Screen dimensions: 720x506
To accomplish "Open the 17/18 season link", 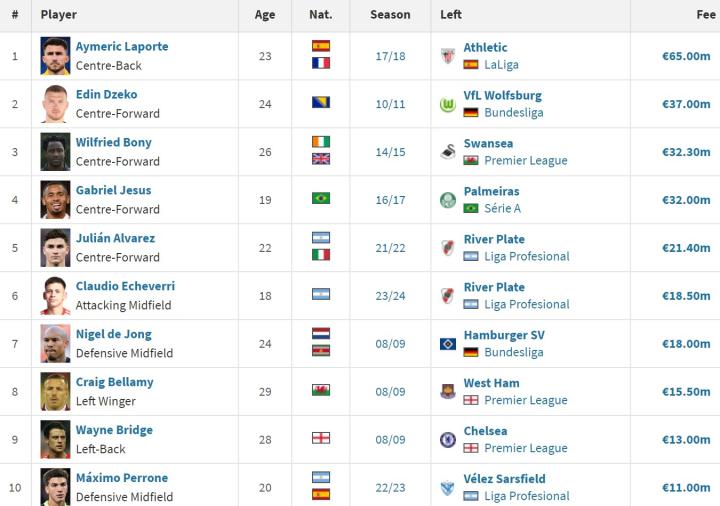I will 390,56.
